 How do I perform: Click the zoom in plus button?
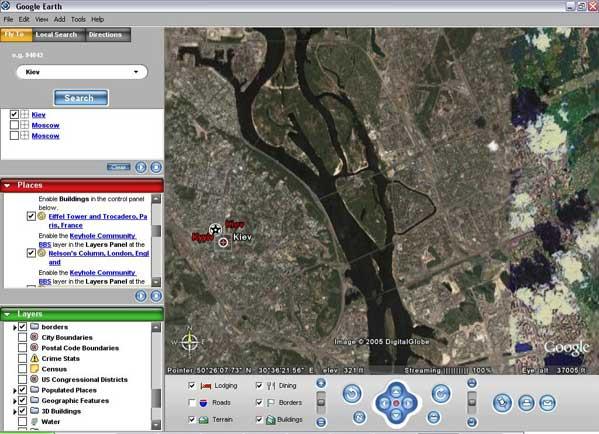point(321,383)
